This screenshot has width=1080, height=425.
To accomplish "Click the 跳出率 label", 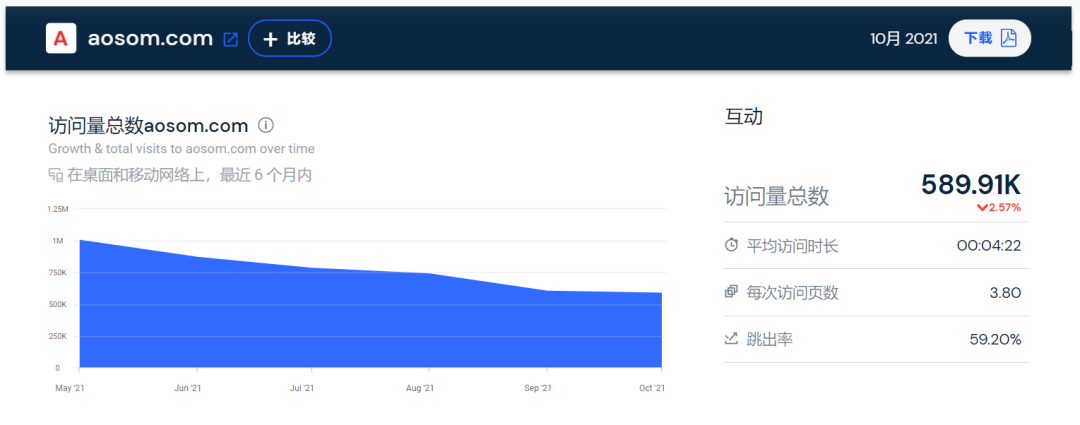I will tap(770, 339).
